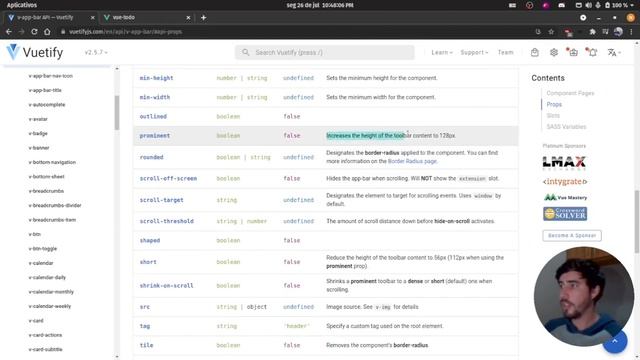640x360 pixels.
Task: Open the Crossword Solver sponsor logo
Action: tap(565, 213)
